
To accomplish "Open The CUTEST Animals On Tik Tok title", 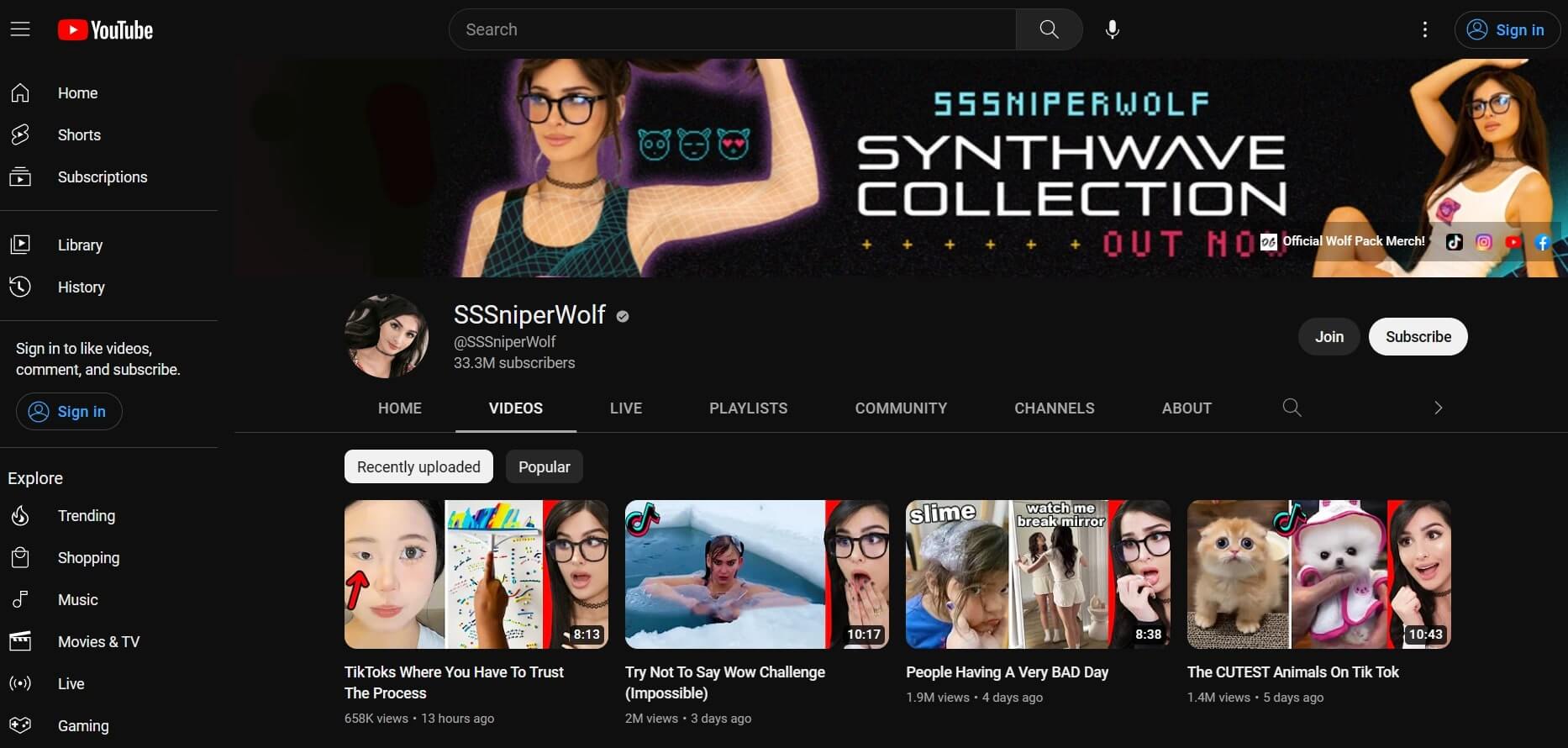I will pos(1293,672).
